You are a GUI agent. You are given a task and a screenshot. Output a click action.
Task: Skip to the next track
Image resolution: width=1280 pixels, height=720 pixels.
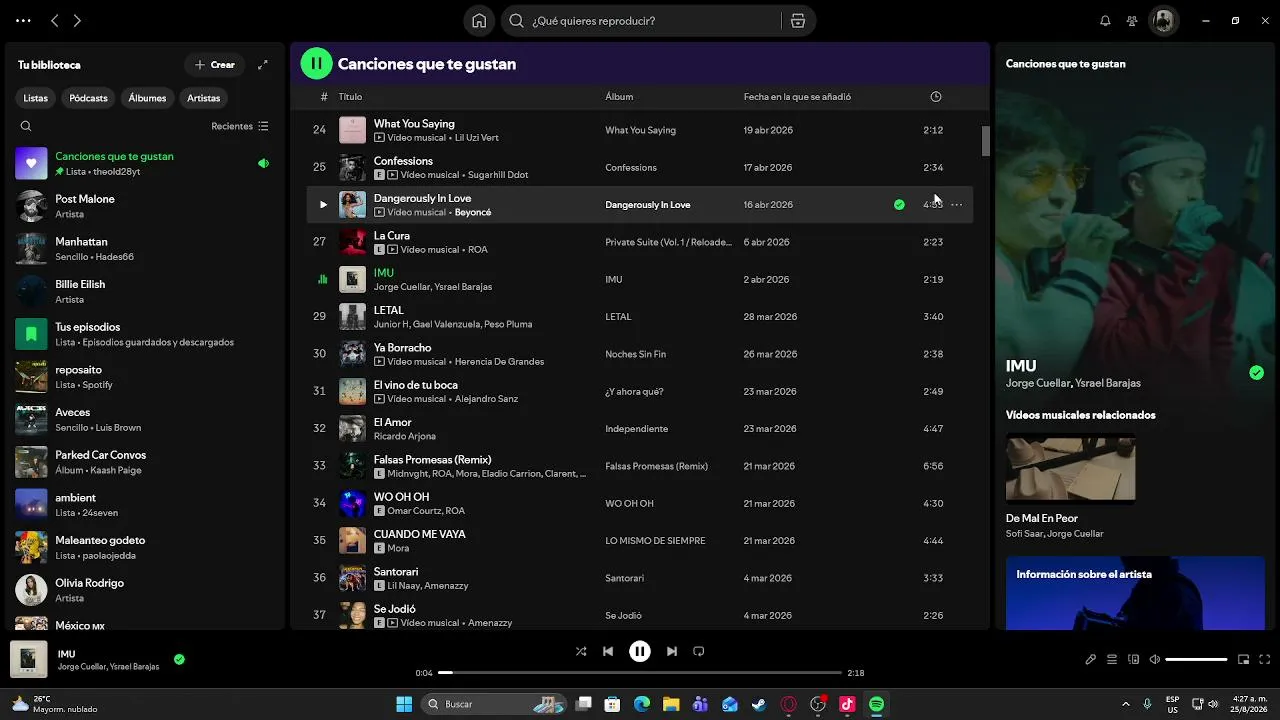(x=672, y=651)
